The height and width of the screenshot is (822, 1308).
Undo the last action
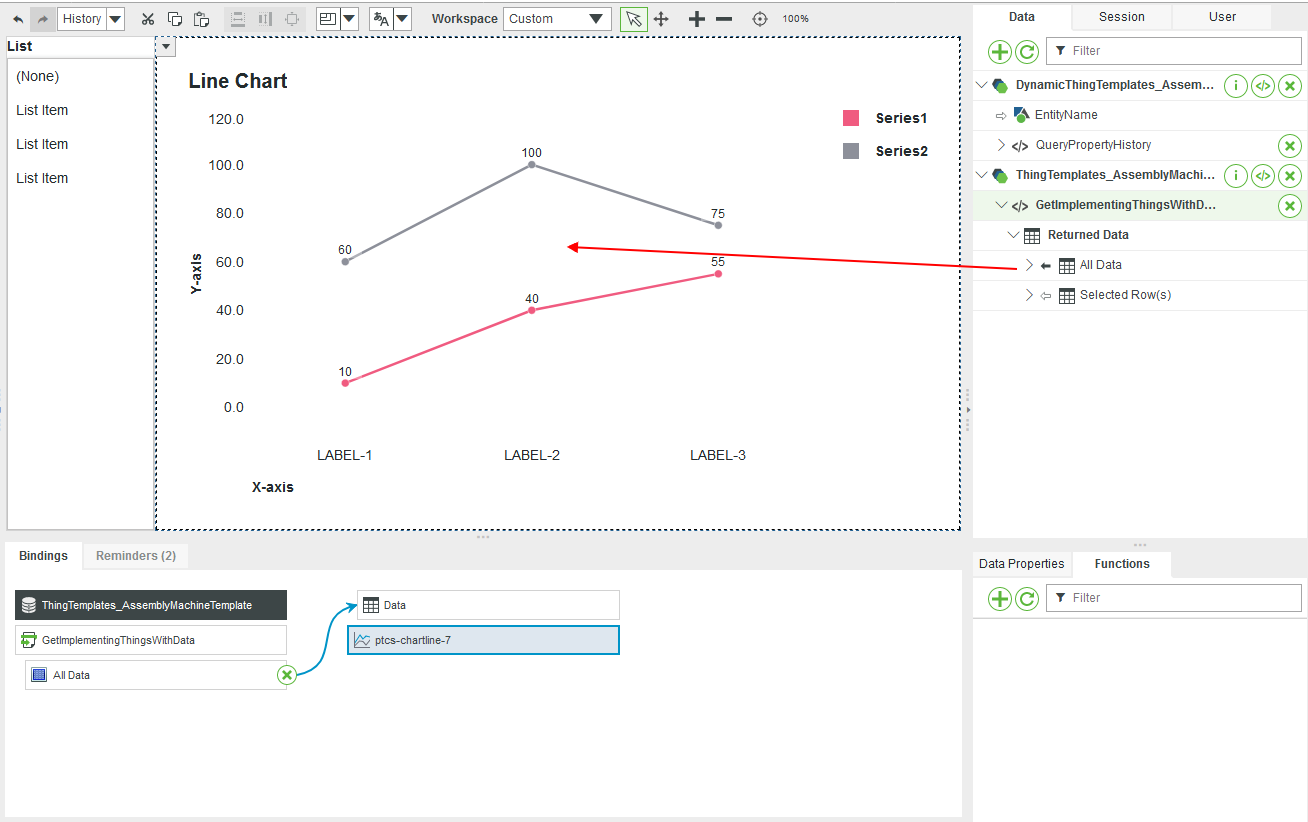16,18
